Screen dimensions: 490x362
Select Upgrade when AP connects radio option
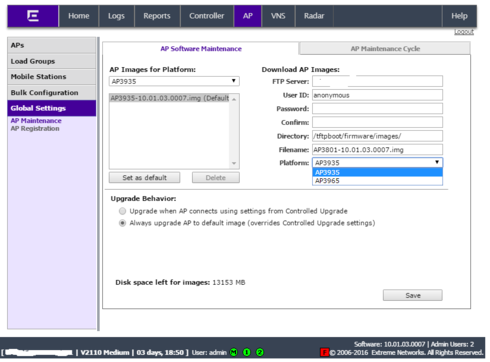pos(123,211)
